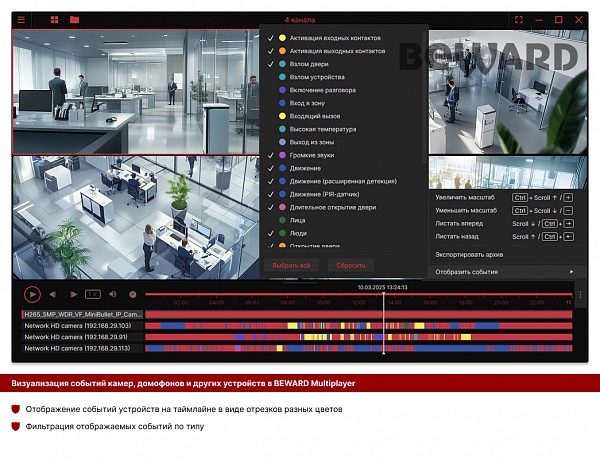Choose Экспортировать архив menu entry

click(469, 254)
